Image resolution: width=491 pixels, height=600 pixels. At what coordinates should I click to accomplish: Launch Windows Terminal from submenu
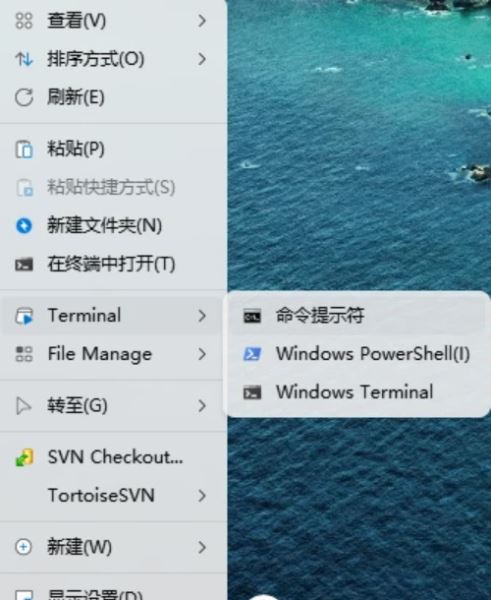pyautogui.click(x=356, y=392)
